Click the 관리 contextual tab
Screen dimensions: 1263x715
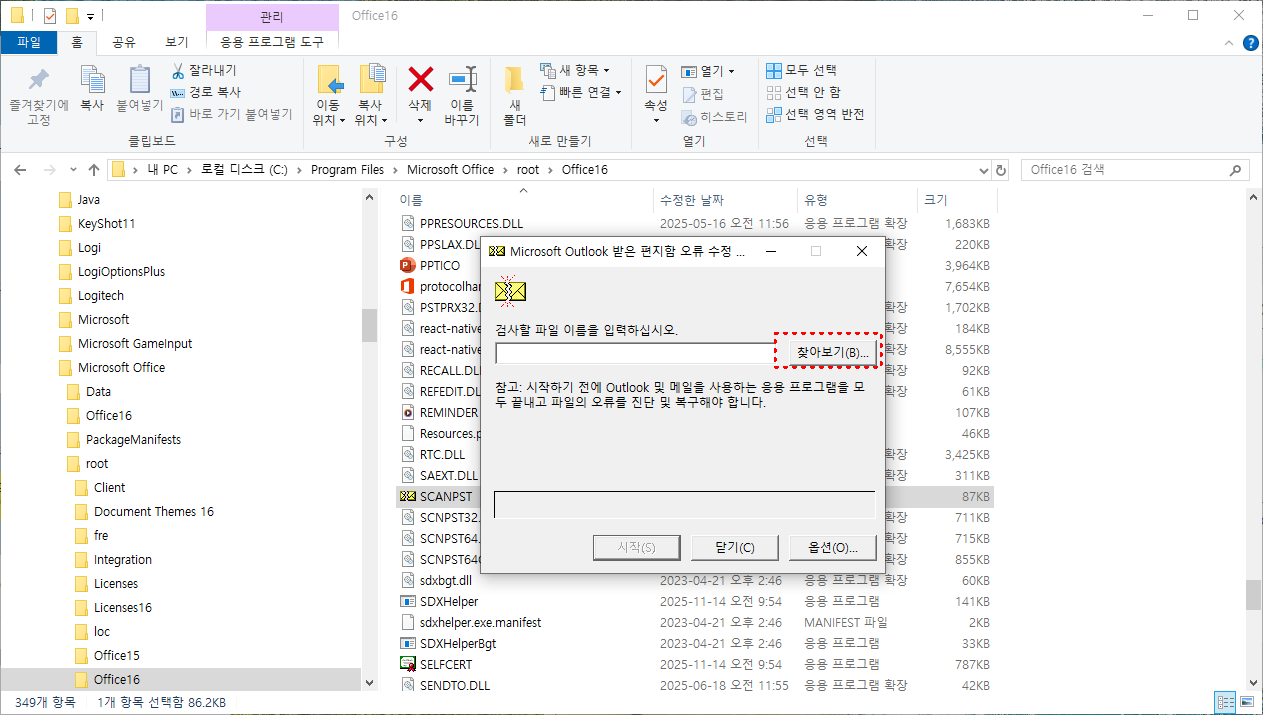272,17
